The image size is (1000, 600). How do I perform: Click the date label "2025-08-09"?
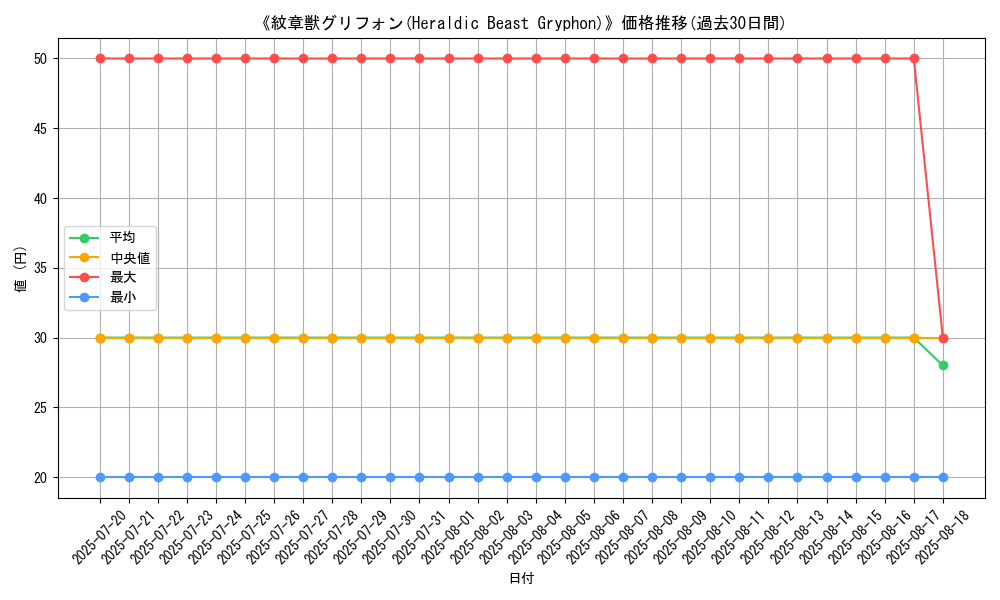(679, 538)
